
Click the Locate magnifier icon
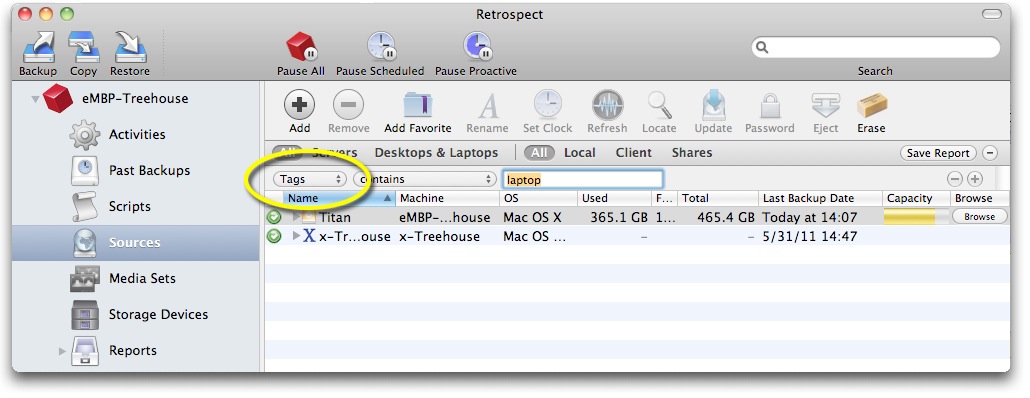(659, 104)
